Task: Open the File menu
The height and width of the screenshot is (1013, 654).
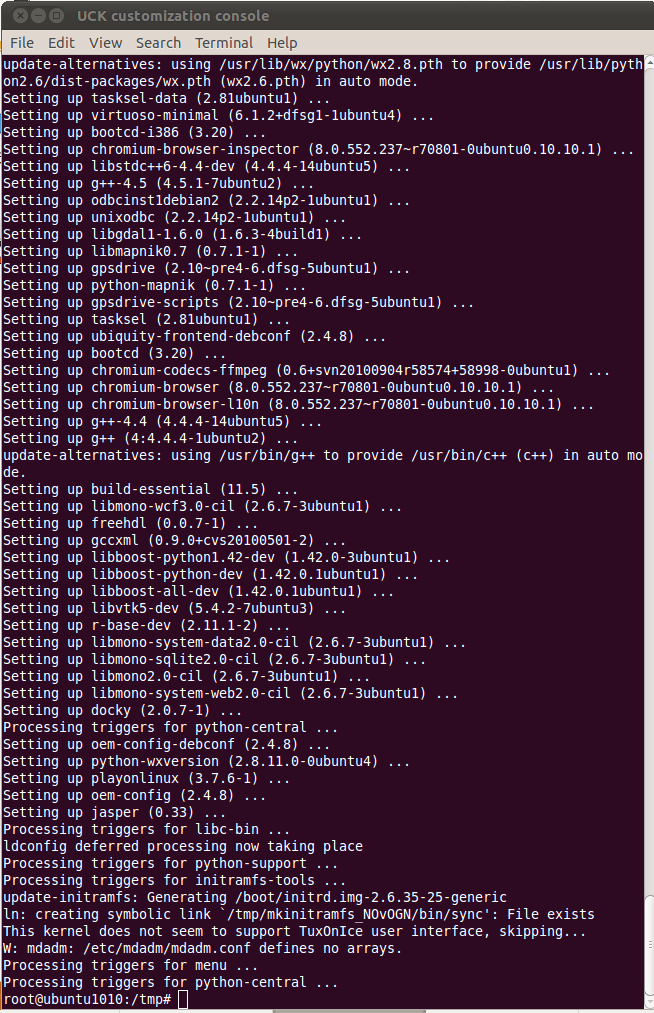Action: click(x=22, y=43)
